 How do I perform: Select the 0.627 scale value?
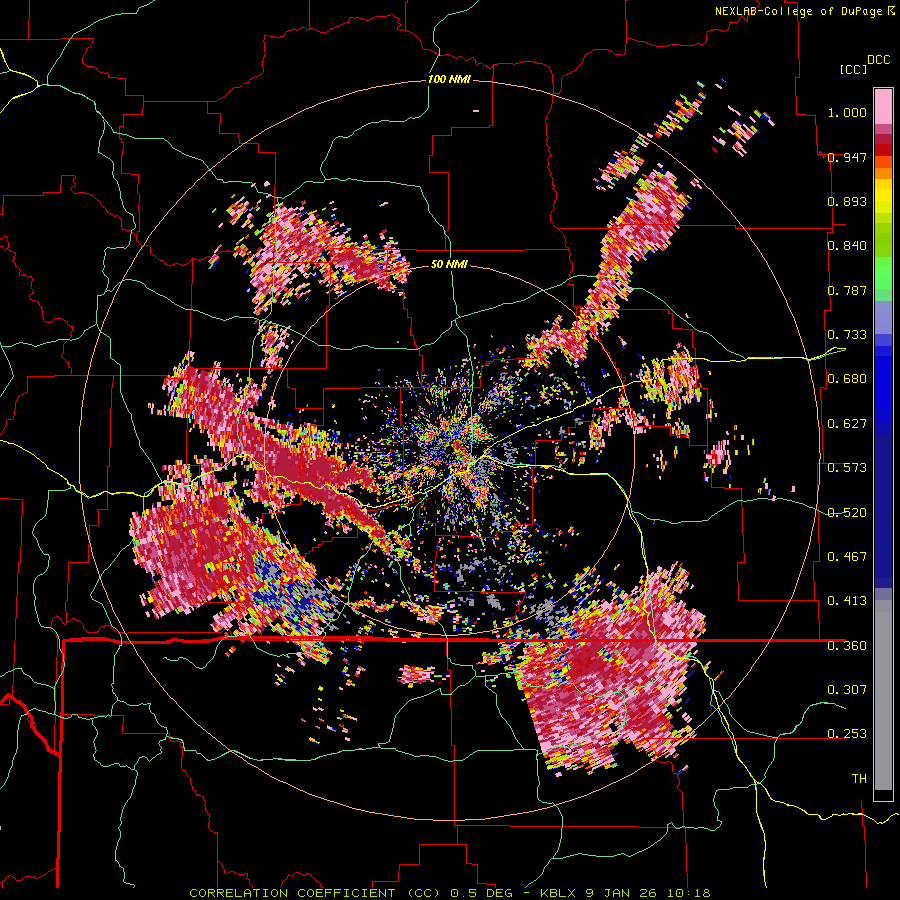click(847, 424)
